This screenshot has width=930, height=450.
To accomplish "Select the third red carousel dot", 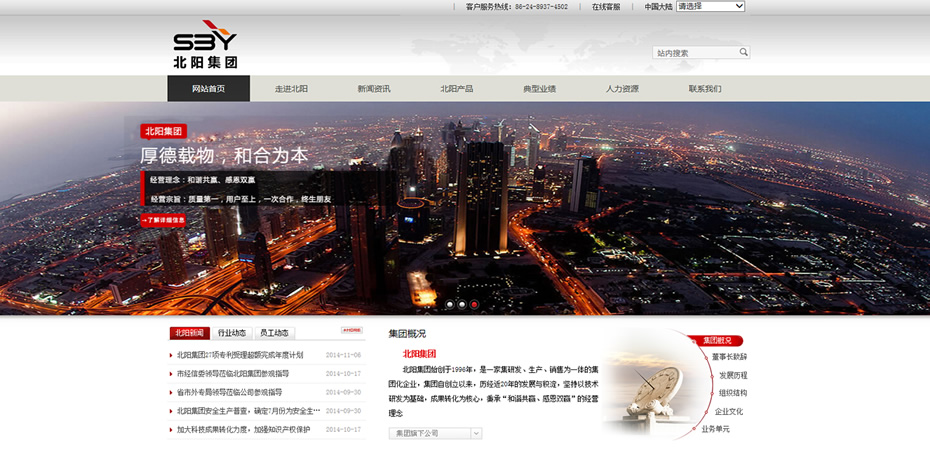I will [474, 304].
